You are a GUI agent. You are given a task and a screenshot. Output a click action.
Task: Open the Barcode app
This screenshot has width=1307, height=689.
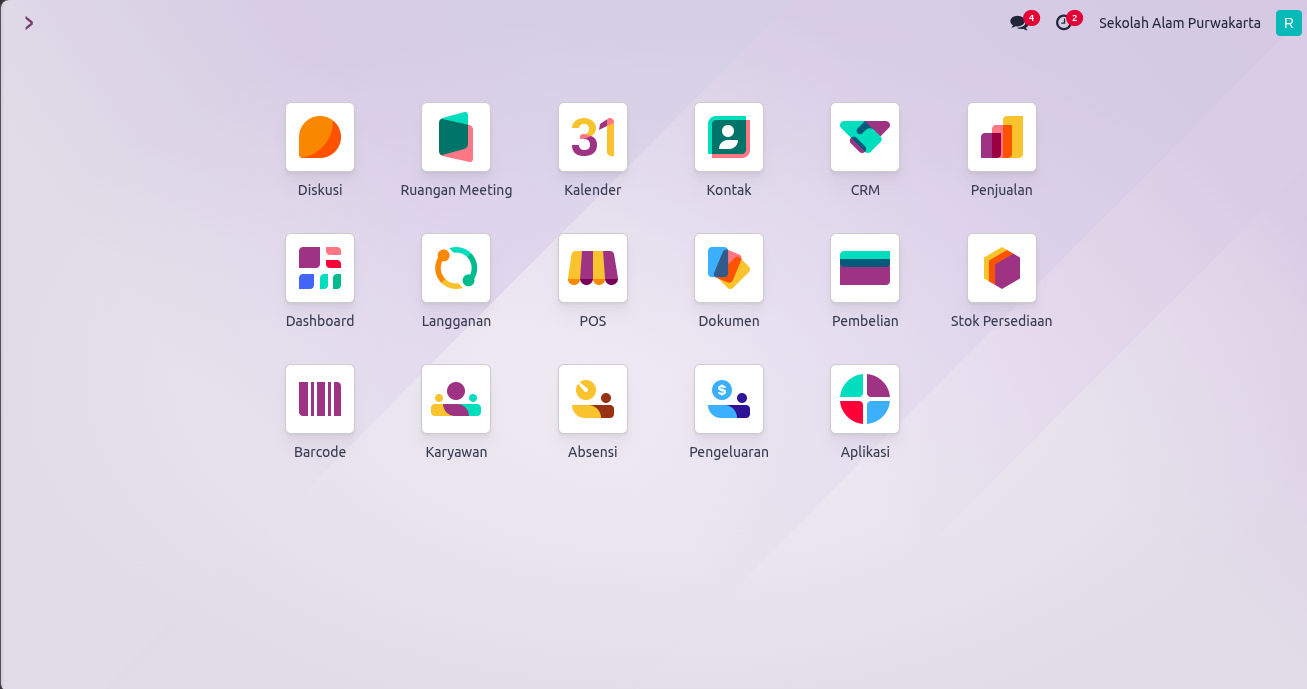pyautogui.click(x=320, y=399)
